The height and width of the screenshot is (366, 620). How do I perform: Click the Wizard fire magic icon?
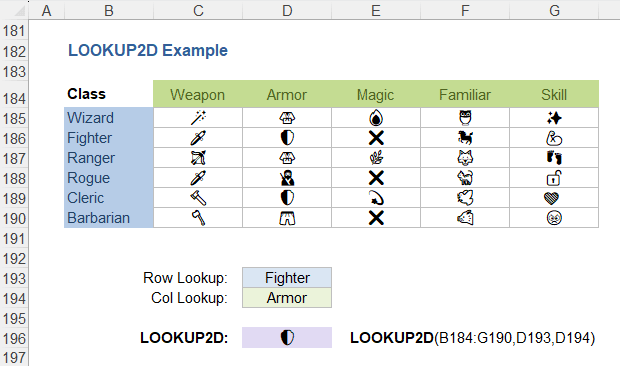(376, 118)
